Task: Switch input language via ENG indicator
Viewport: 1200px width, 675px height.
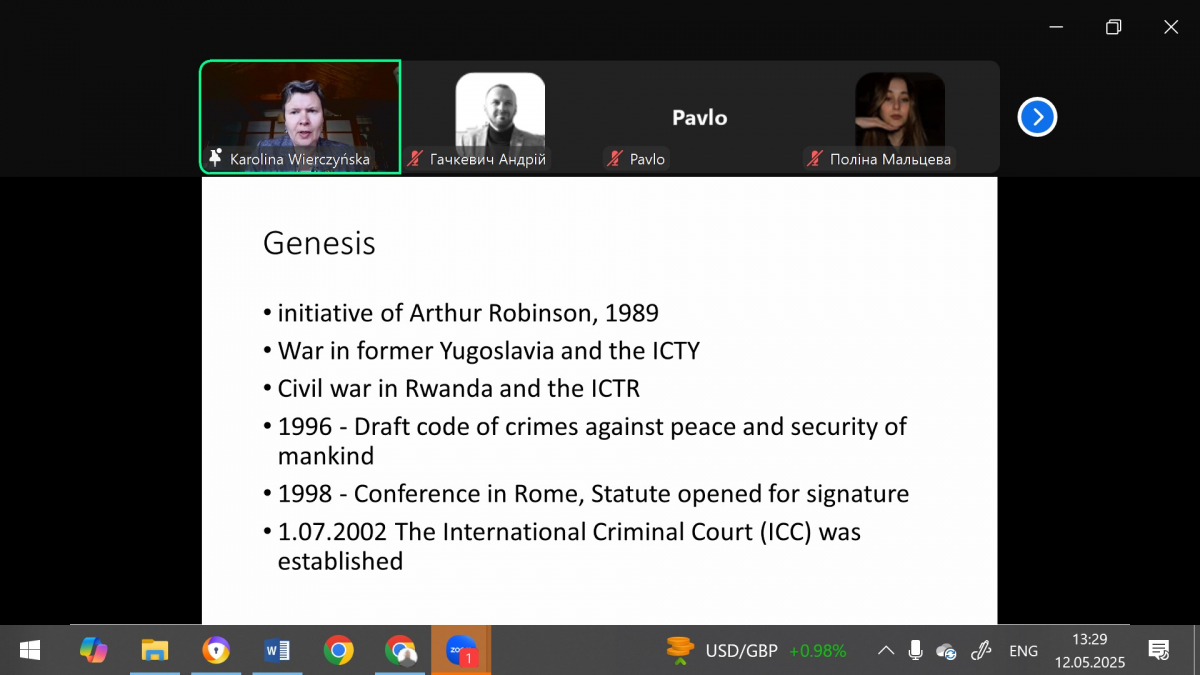Action: point(1023,651)
